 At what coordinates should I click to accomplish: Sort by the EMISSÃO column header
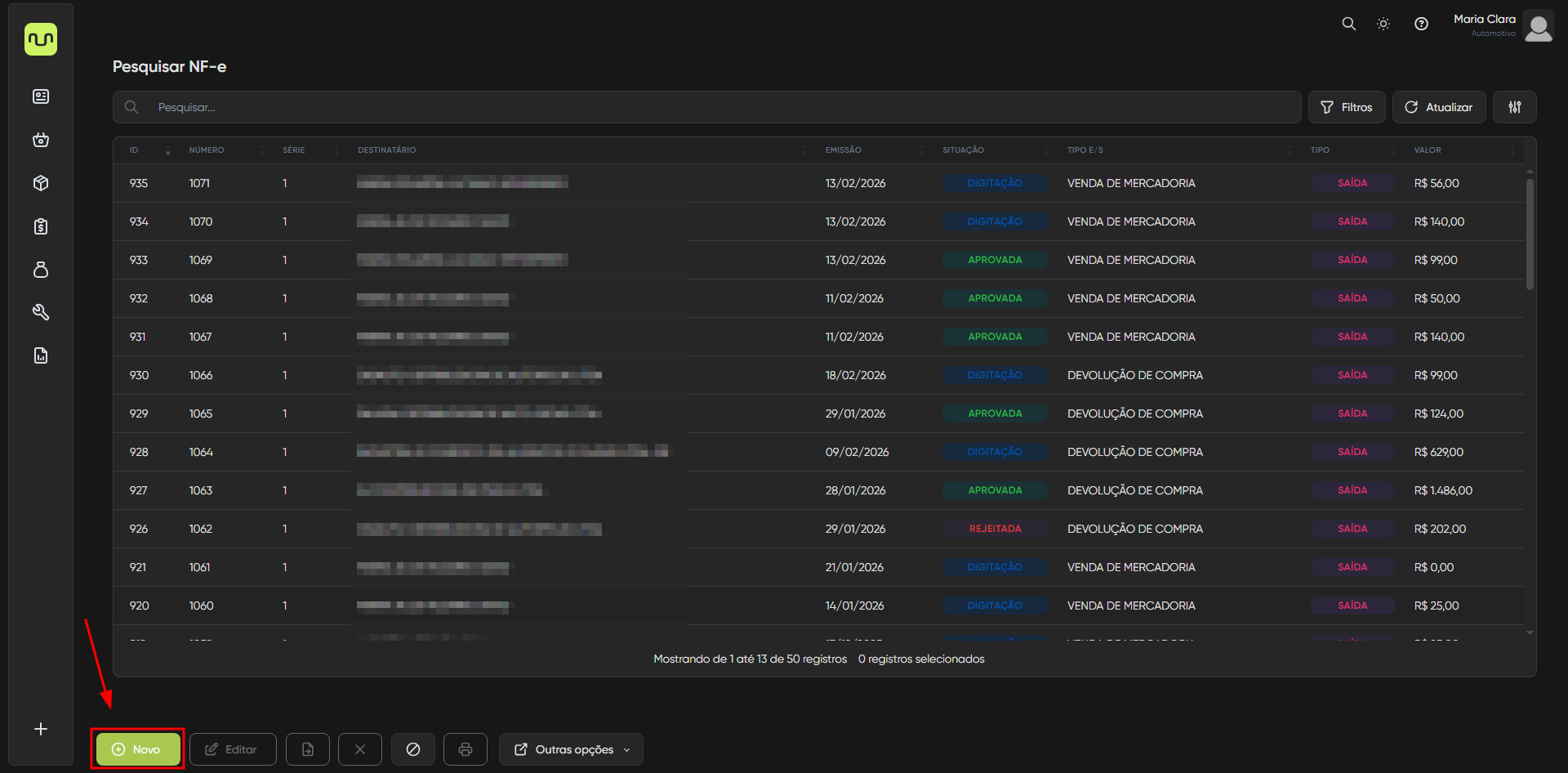point(843,150)
